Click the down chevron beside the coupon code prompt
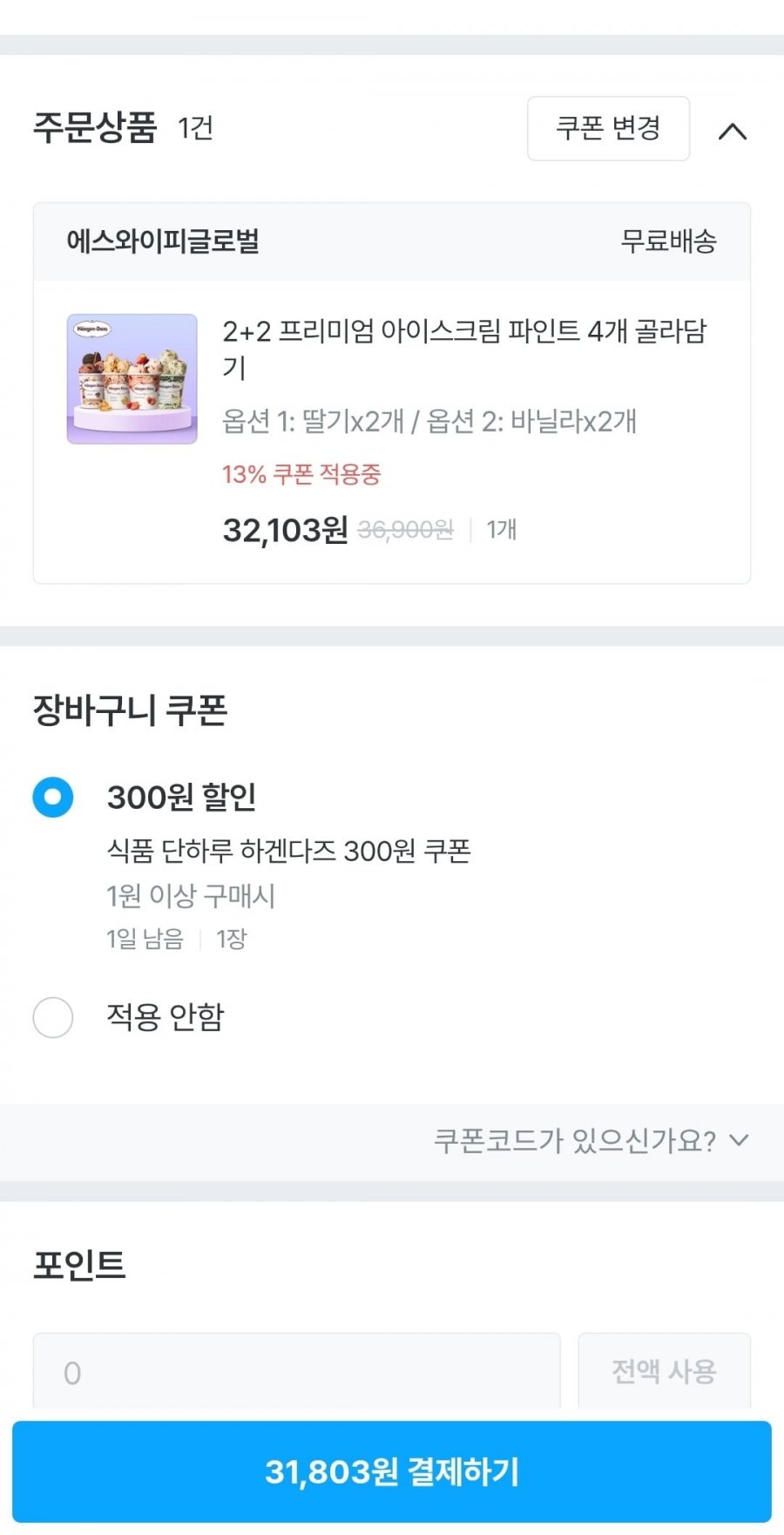Screen dimensions: 784x1535 (739, 1140)
